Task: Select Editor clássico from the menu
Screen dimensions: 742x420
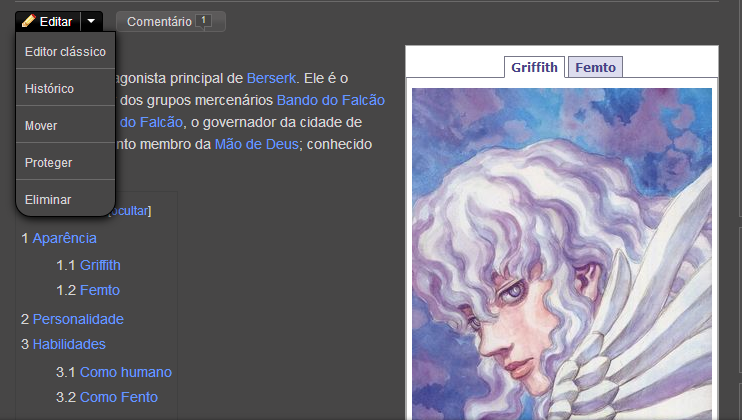Action: 65,52
